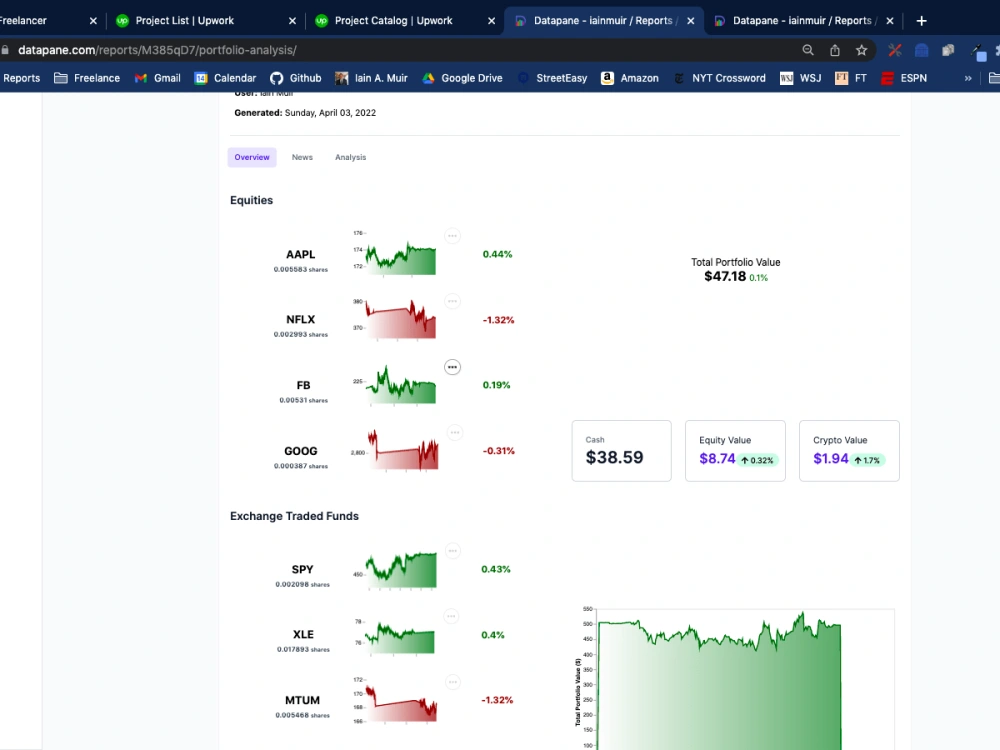Click the SPY 0.43% change value

(496, 569)
